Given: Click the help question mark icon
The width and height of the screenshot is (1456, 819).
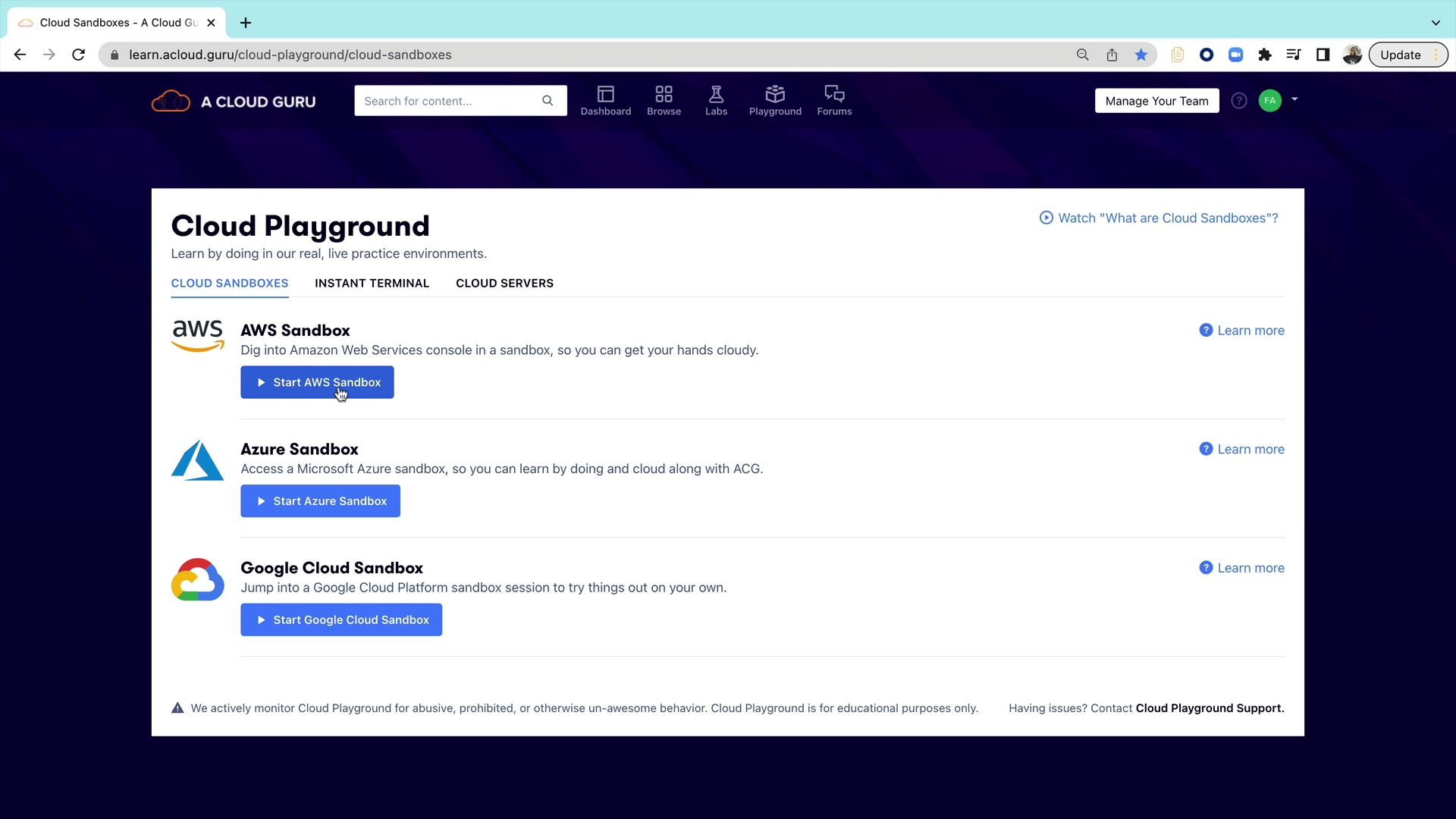Looking at the screenshot, I should (1239, 101).
